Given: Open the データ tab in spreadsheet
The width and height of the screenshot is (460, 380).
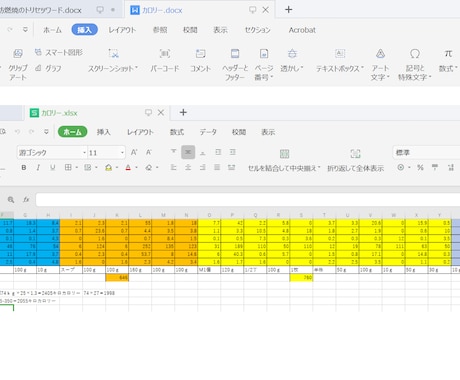Looking at the screenshot, I should coord(208,132).
